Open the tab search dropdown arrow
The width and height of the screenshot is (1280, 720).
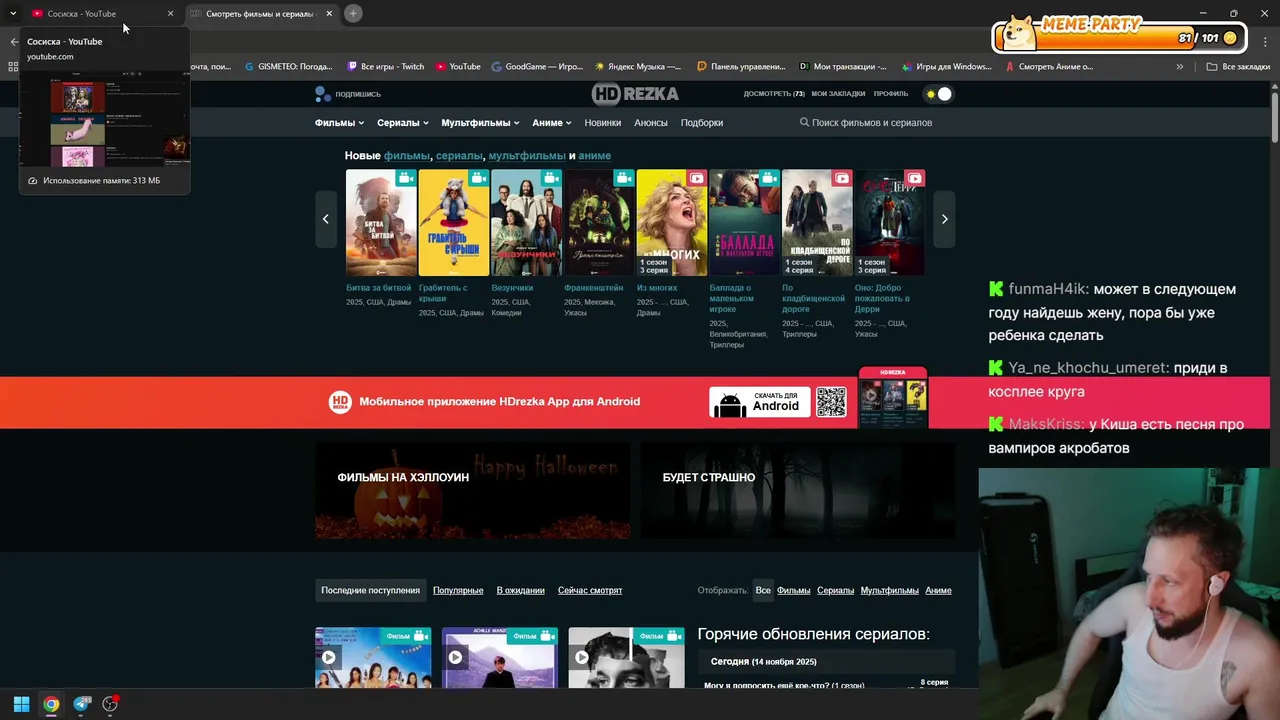tap(13, 14)
